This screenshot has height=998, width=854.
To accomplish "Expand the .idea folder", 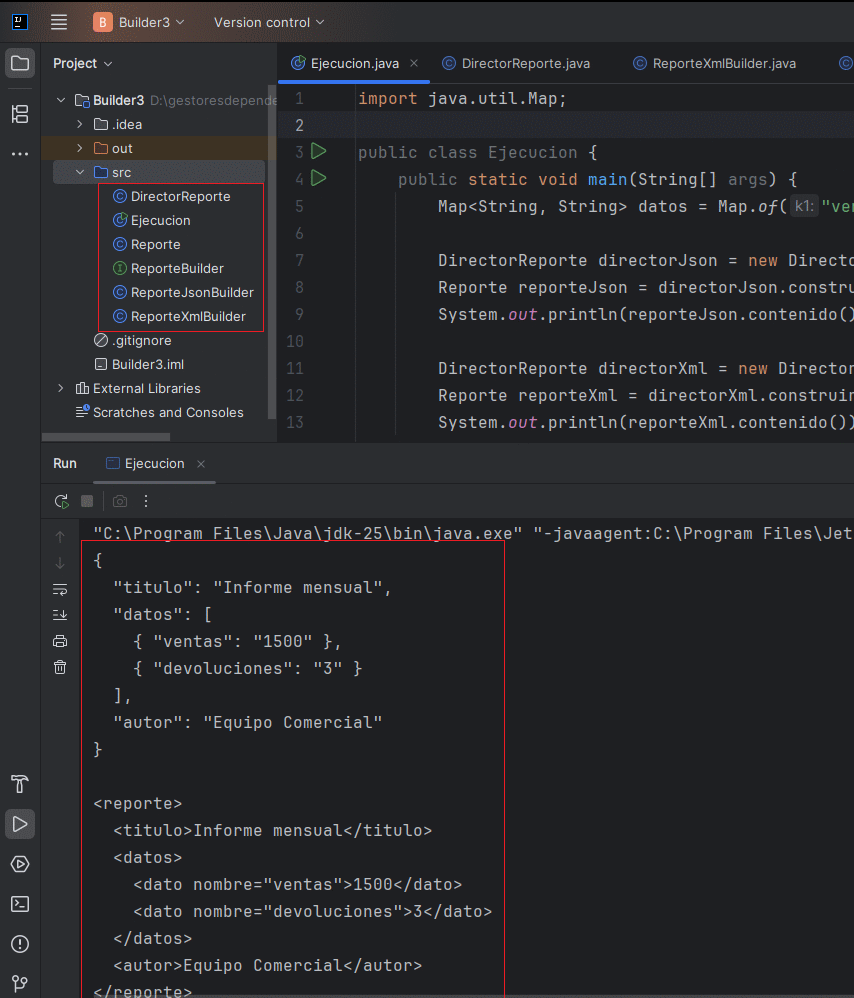I will (x=80, y=124).
